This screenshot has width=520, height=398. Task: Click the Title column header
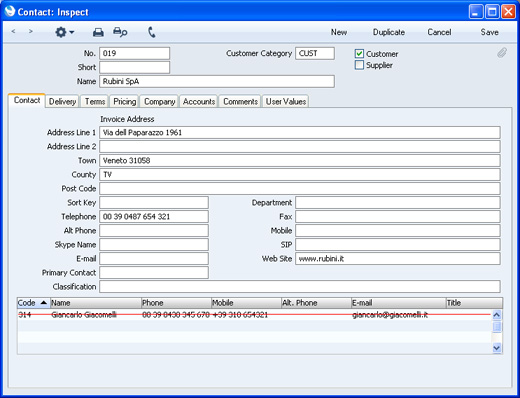click(474, 303)
